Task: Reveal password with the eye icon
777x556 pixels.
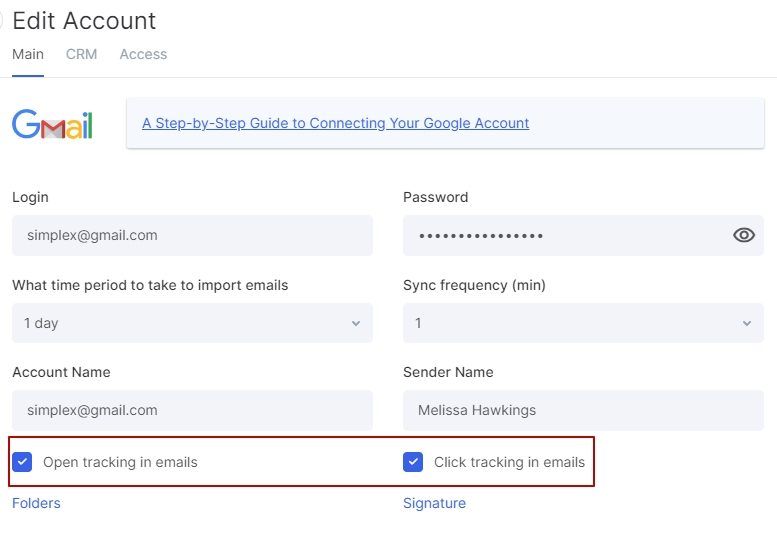Action: click(744, 235)
